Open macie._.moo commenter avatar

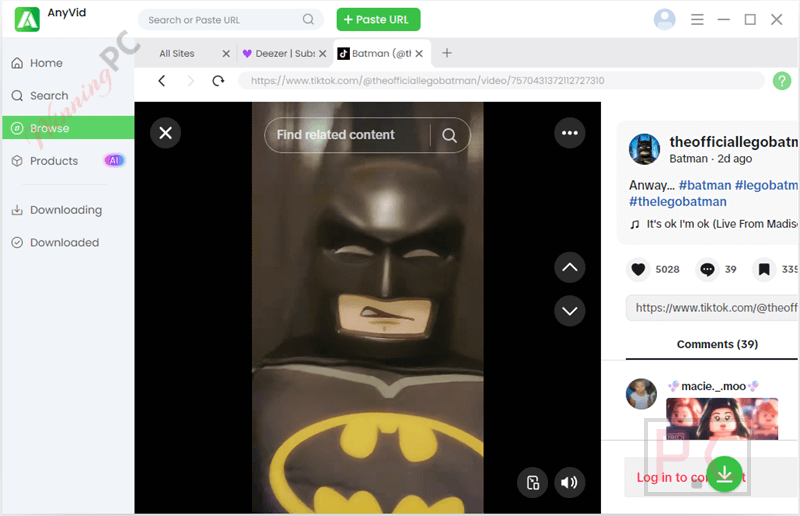click(641, 394)
